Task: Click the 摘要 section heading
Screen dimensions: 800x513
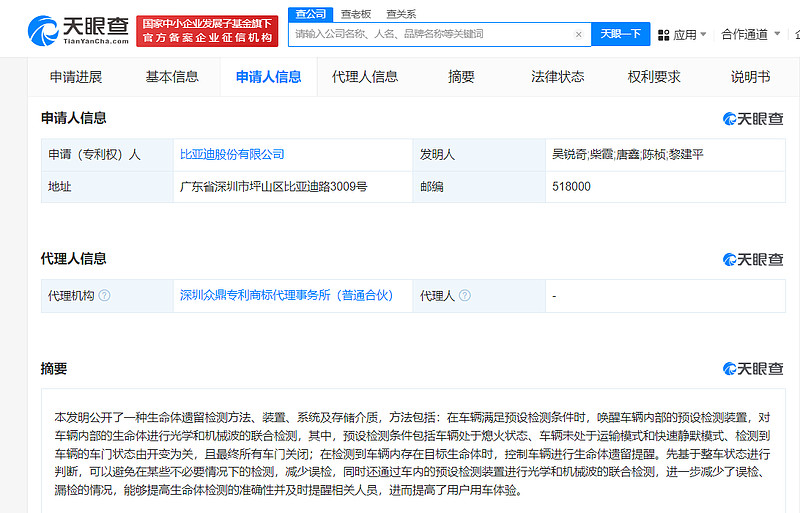Action: coord(54,369)
